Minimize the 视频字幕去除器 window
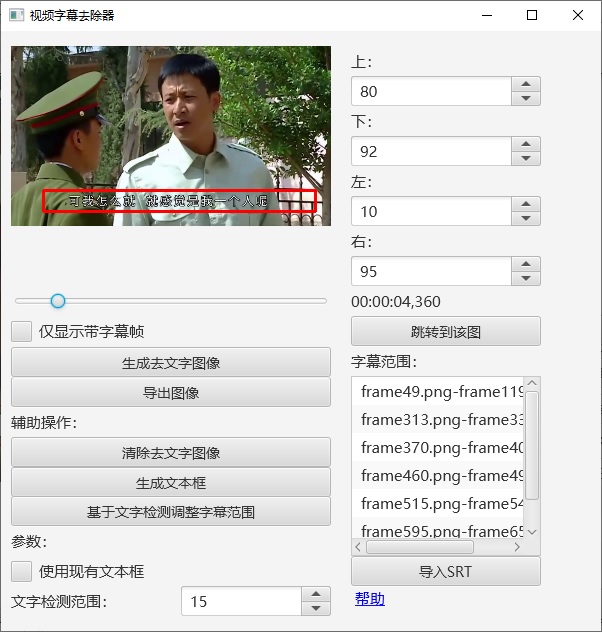 (x=487, y=15)
